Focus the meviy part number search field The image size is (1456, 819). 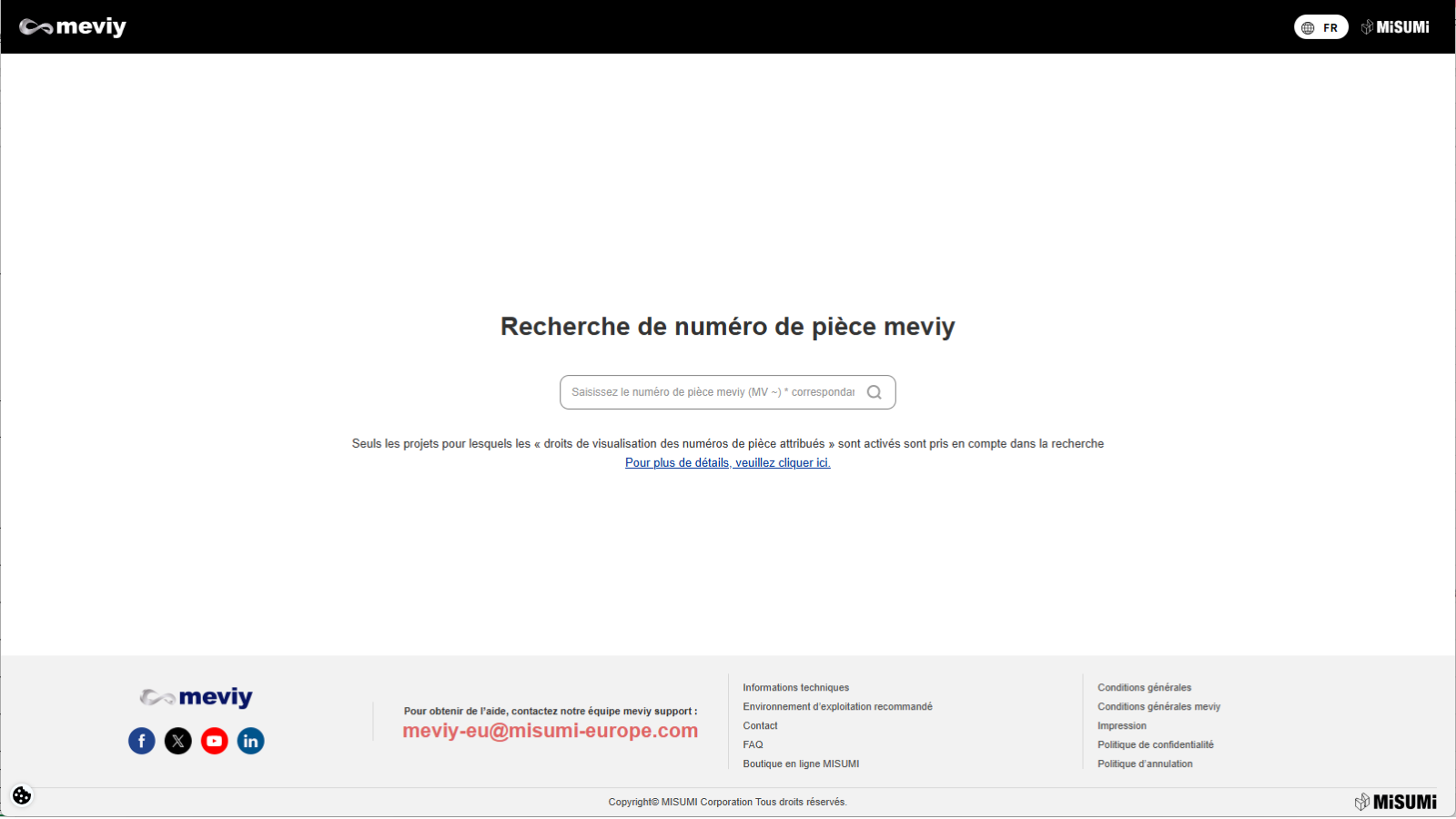[x=713, y=392]
